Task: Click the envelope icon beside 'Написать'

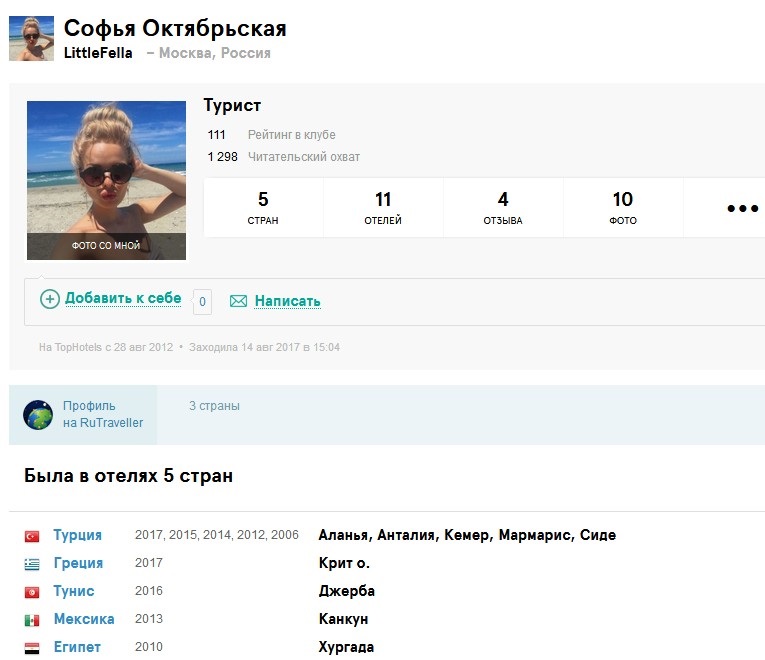Action: [239, 301]
